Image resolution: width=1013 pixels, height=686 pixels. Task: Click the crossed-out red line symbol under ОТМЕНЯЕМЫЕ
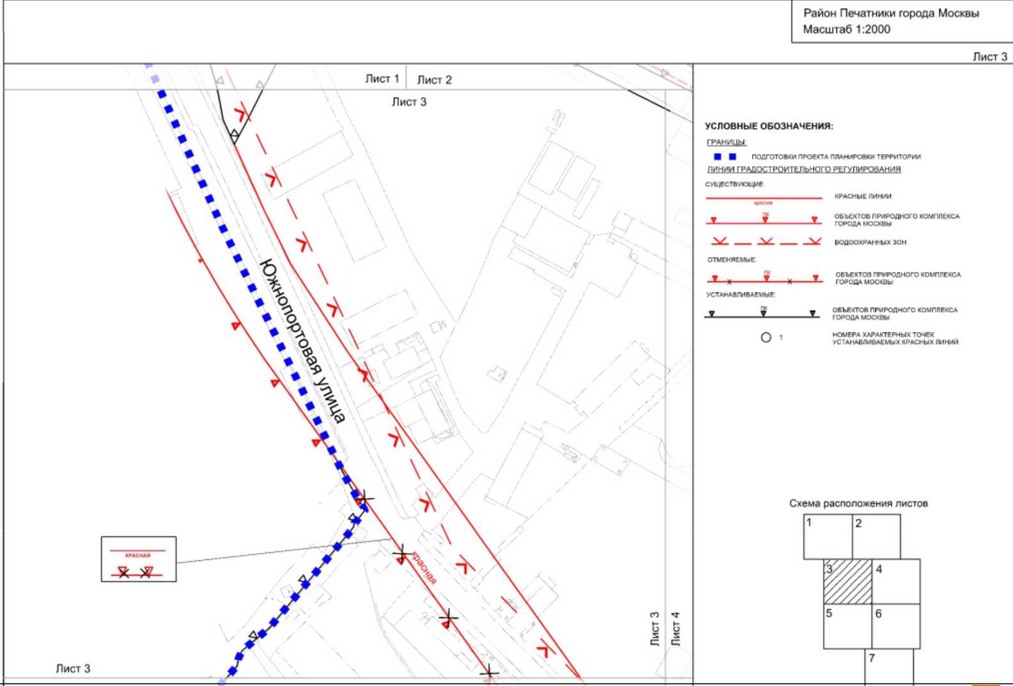[764, 279]
